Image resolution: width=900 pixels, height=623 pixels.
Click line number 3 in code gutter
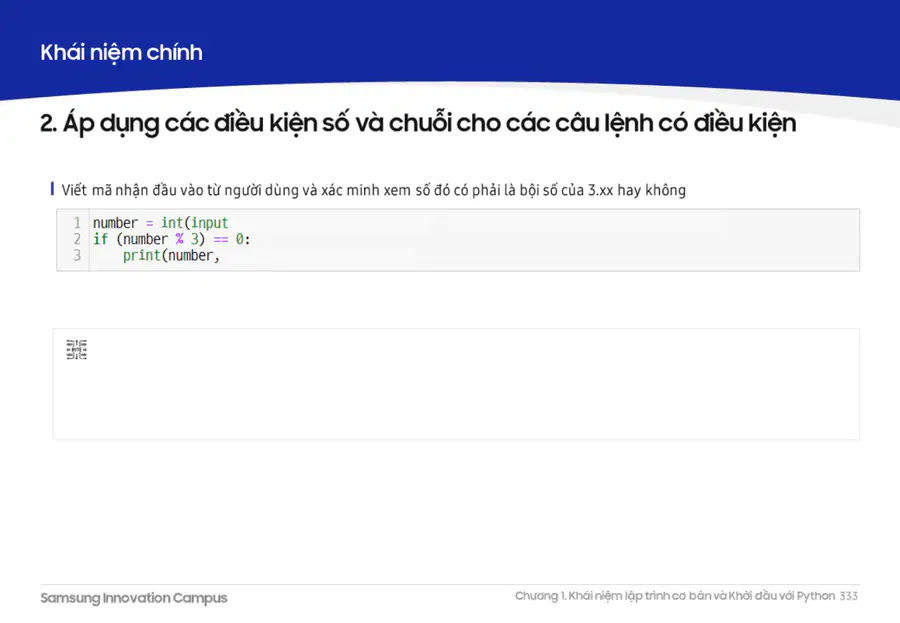[x=77, y=255]
